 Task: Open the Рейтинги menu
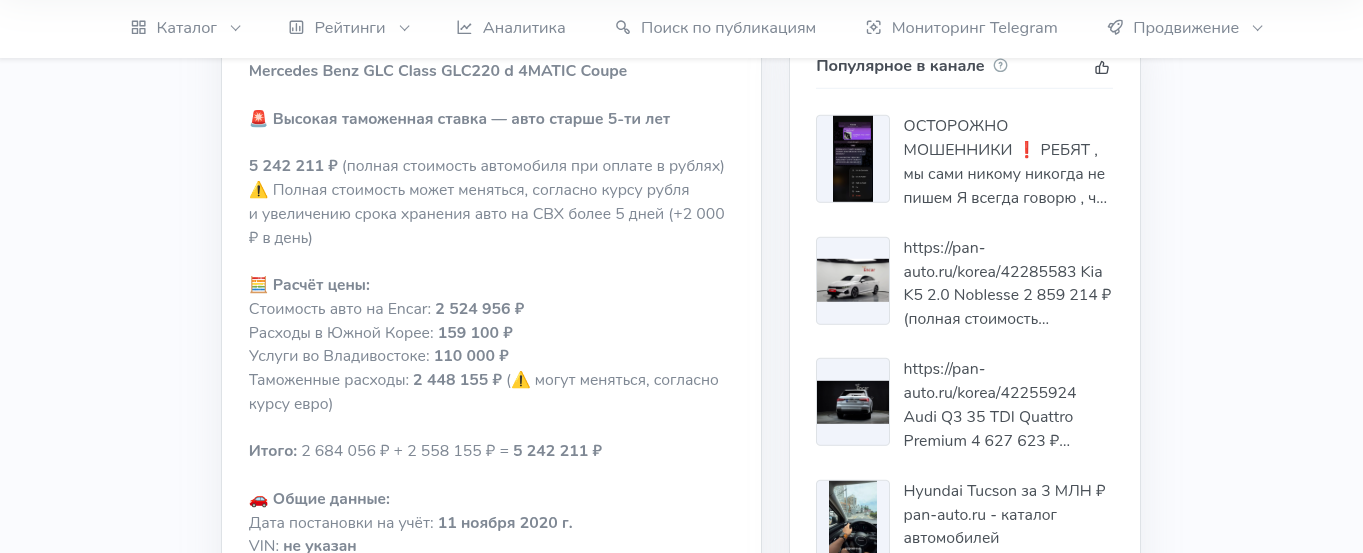350,28
